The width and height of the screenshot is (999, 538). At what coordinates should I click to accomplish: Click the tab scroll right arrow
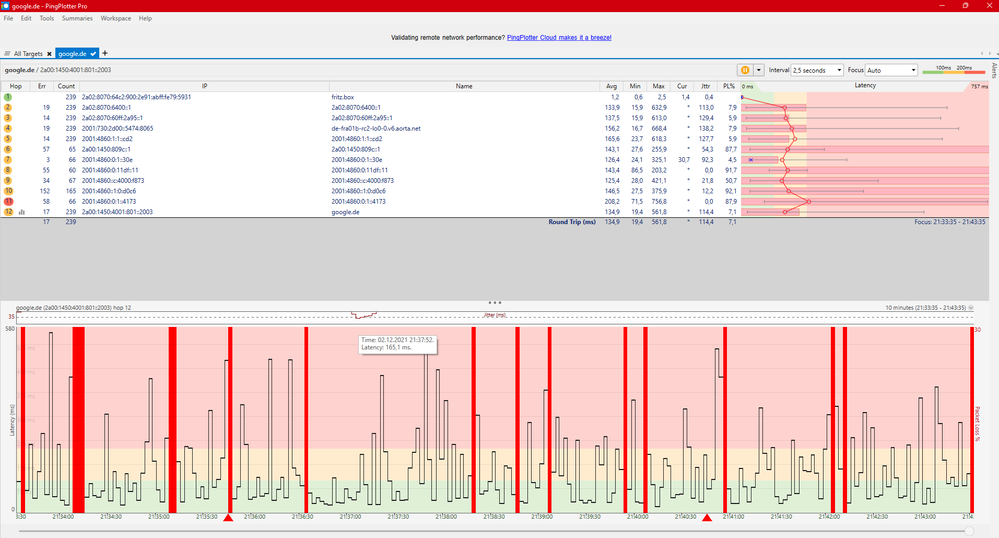(990, 54)
